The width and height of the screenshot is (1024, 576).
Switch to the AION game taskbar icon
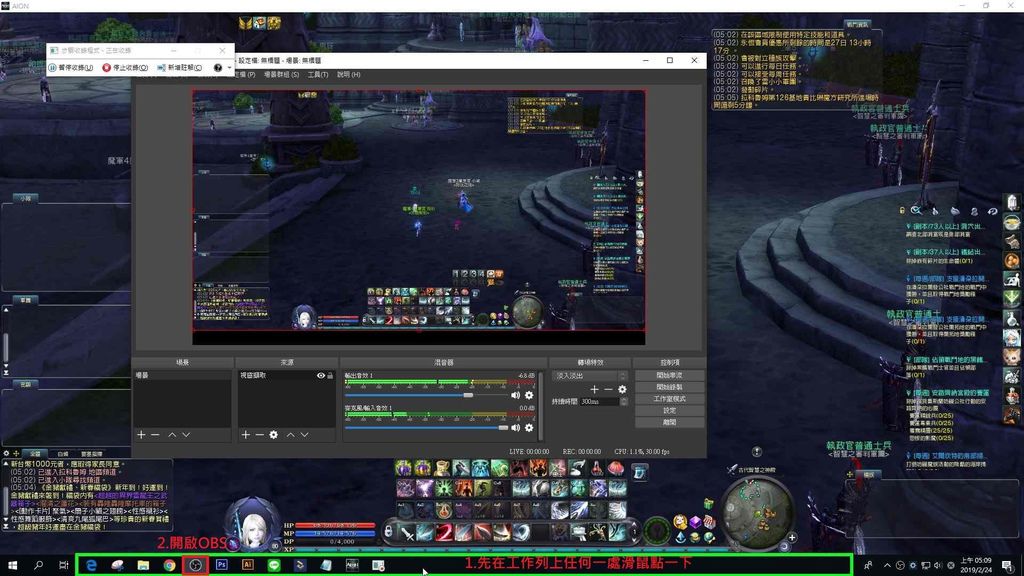click(352, 565)
